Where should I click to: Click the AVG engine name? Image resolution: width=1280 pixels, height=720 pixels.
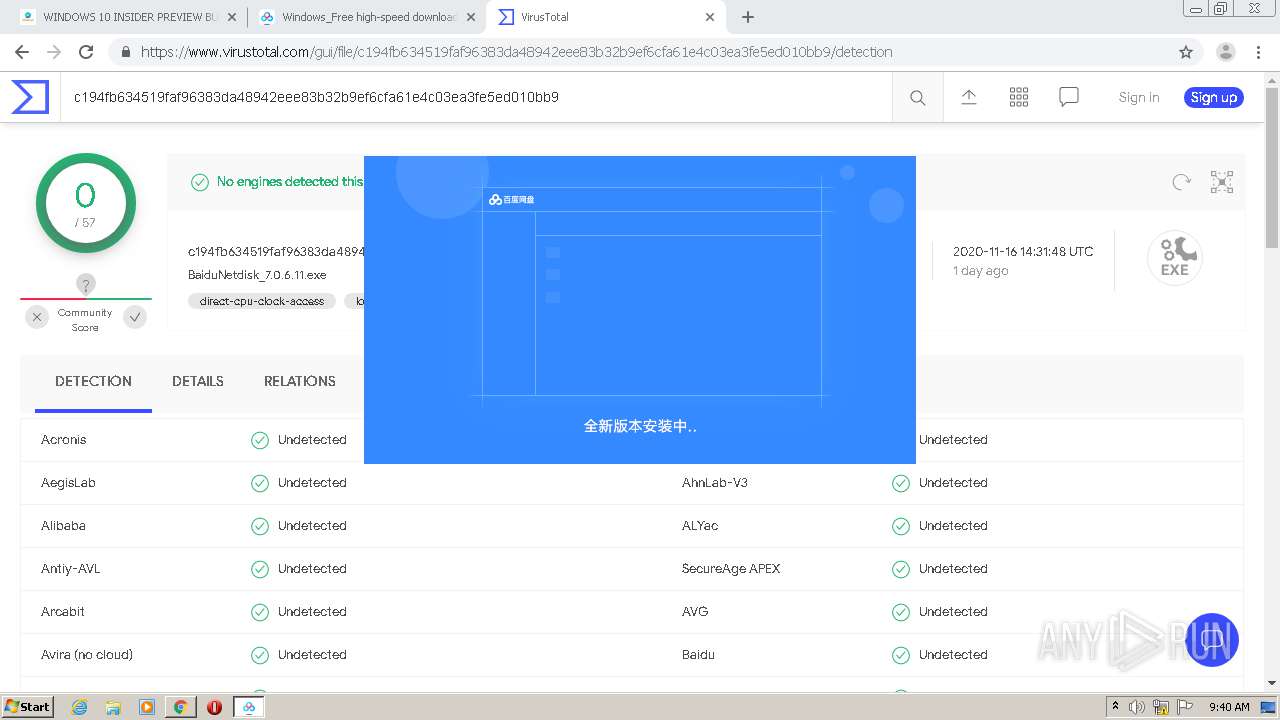click(x=695, y=612)
